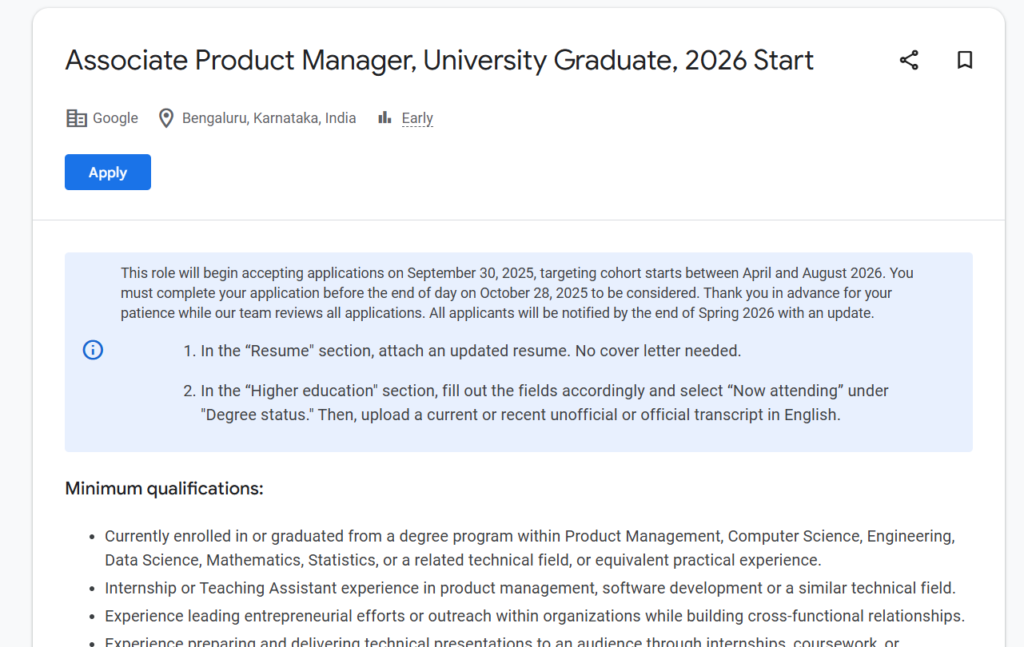
Task: Click the Google company name
Action: (x=115, y=118)
